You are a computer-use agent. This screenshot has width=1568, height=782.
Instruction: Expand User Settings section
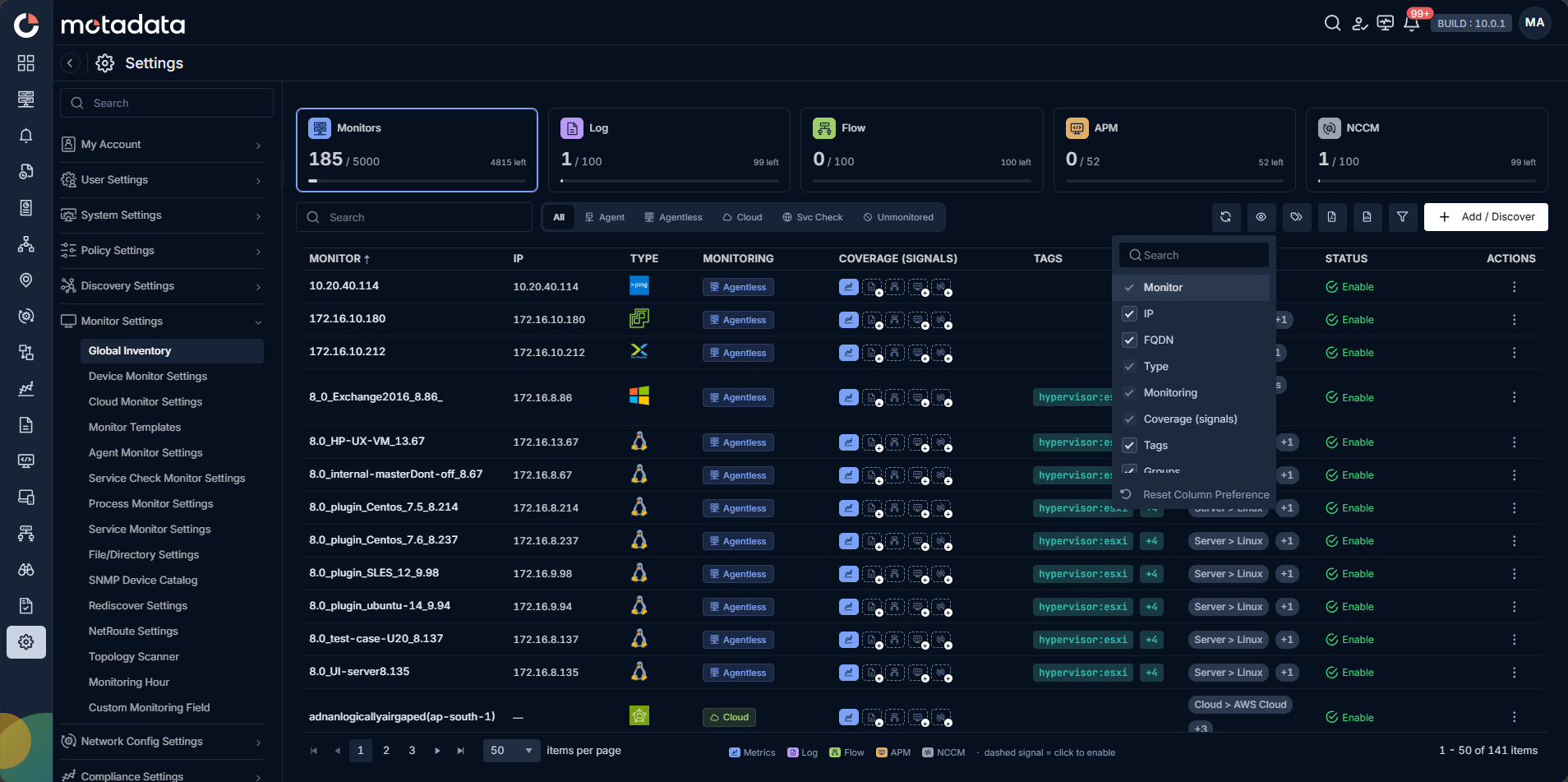coord(162,180)
